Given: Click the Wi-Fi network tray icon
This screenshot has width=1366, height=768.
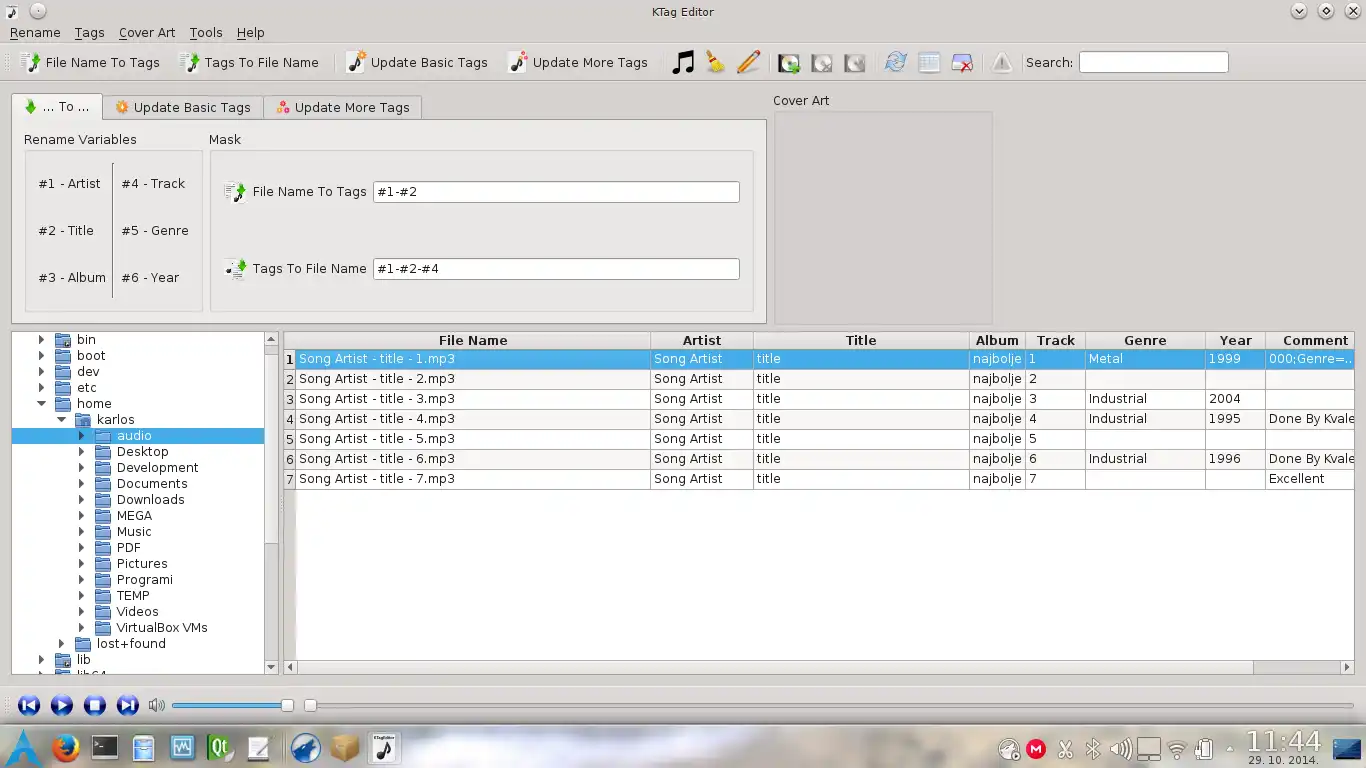Looking at the screenshot, I should click(1177, 748).
